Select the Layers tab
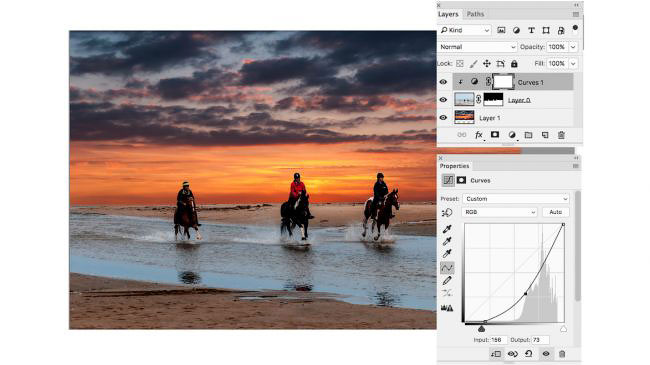The height and width of the screenshot is (365, 650). click(x=448, y=14)
